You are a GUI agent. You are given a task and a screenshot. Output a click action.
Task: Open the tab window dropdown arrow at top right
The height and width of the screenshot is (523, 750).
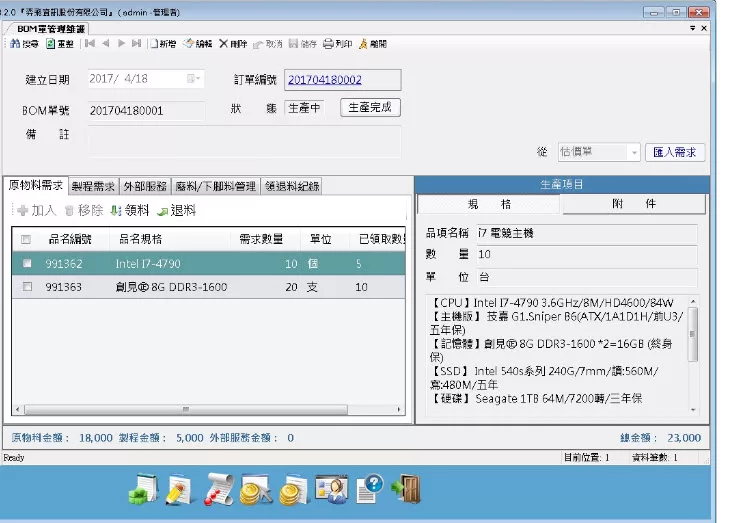[x=691, y=29]
